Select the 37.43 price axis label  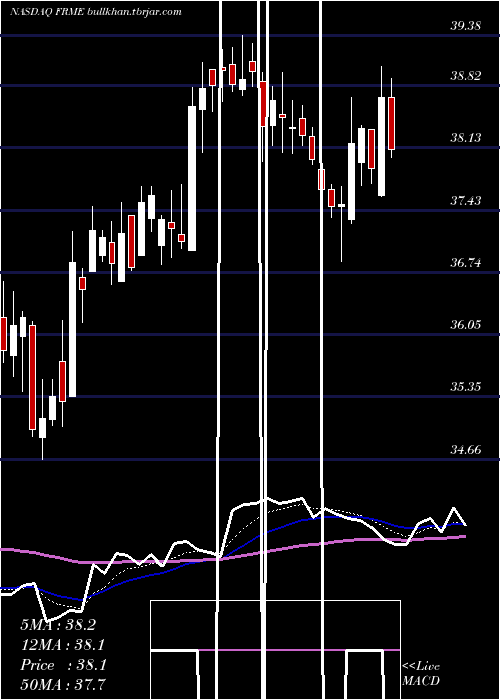465,200
